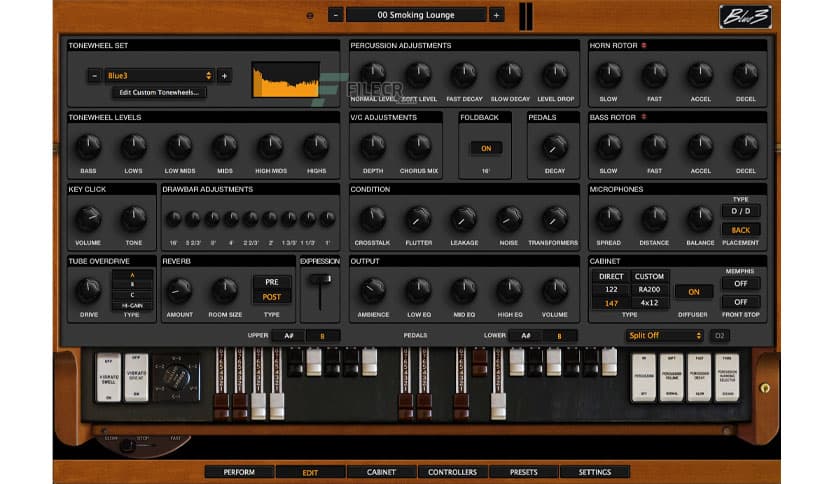Select the Upper A# preset key
The width and height of the screenshot is (836, 484).
(x=288, y=336)
